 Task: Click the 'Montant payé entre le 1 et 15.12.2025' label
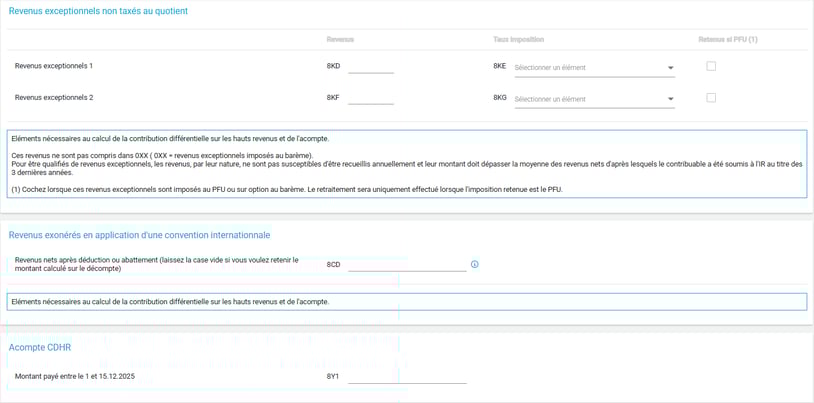point(75,376)
